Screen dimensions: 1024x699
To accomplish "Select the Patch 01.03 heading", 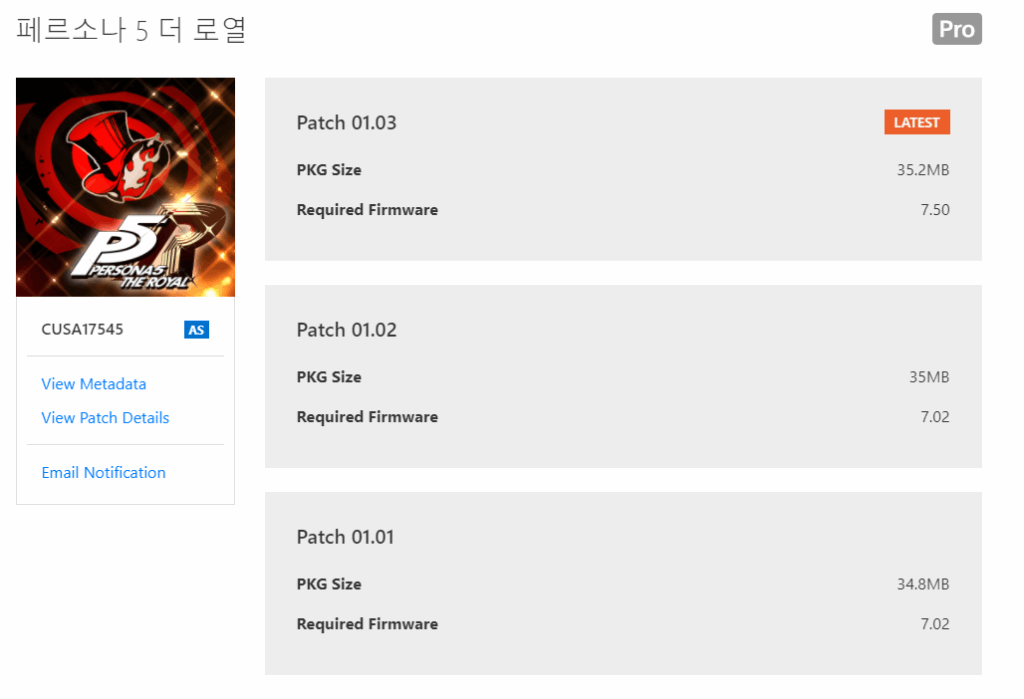I will pos(346,123).
